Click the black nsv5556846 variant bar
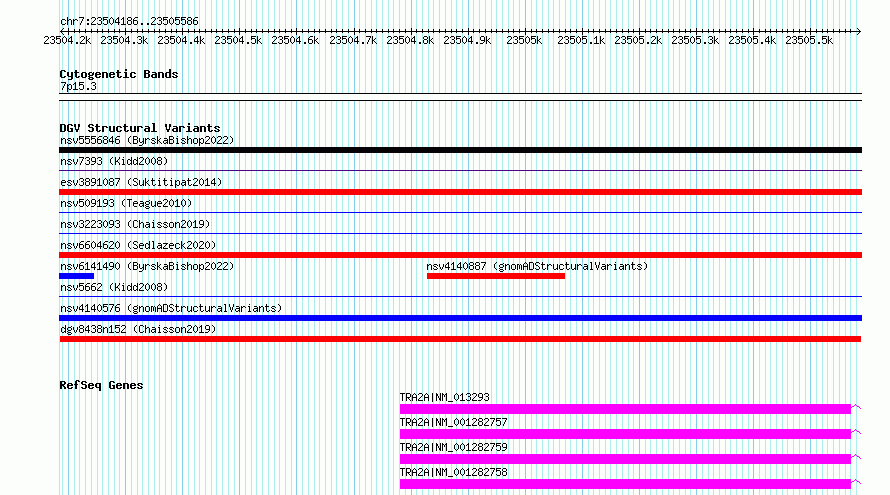Screen dimensions: 890x495 click(460, 150)
